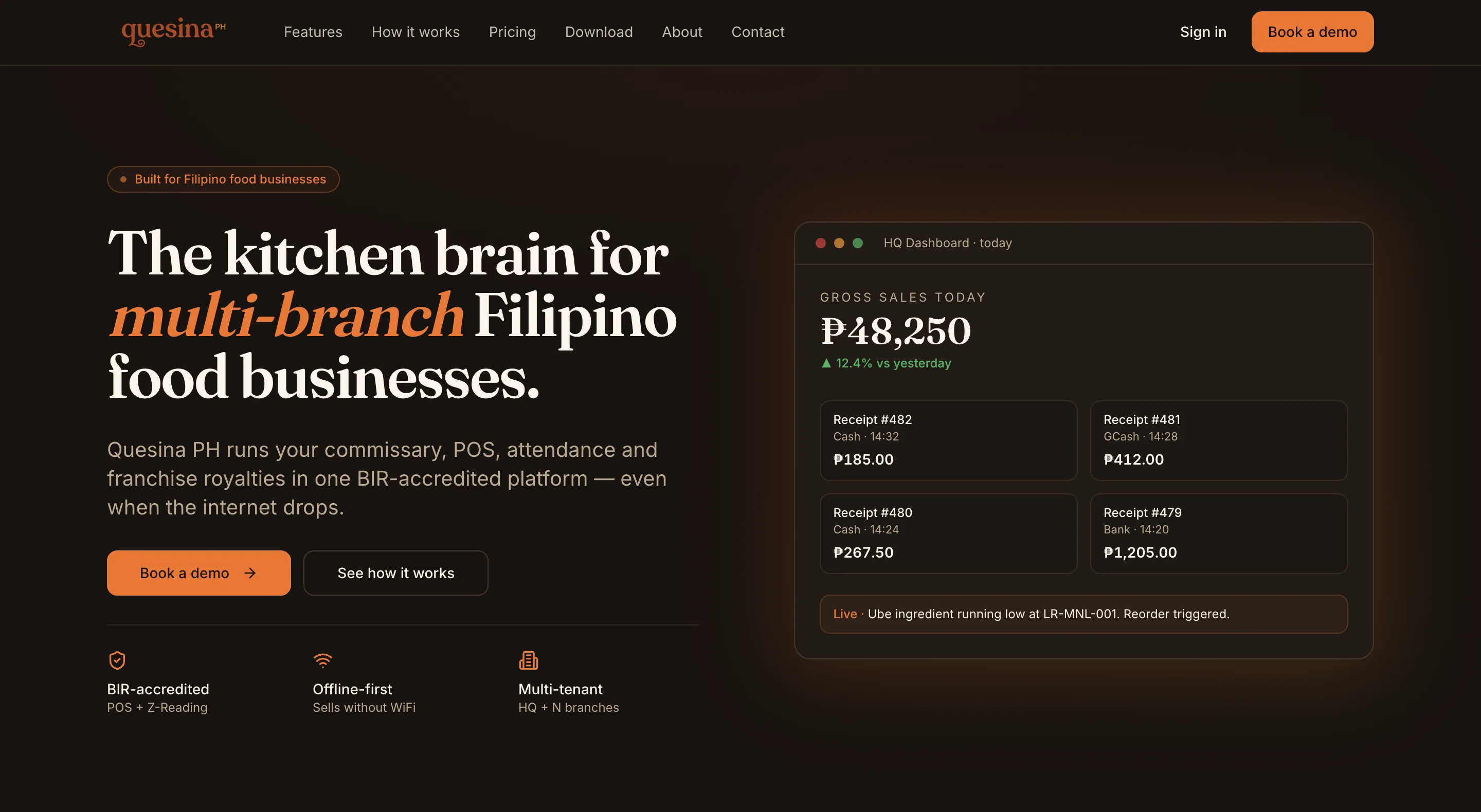This screenshot has height=812, width=1481.
Task: Open the Contact nav link
Action: pyautogui.click(x=758, y=32)
